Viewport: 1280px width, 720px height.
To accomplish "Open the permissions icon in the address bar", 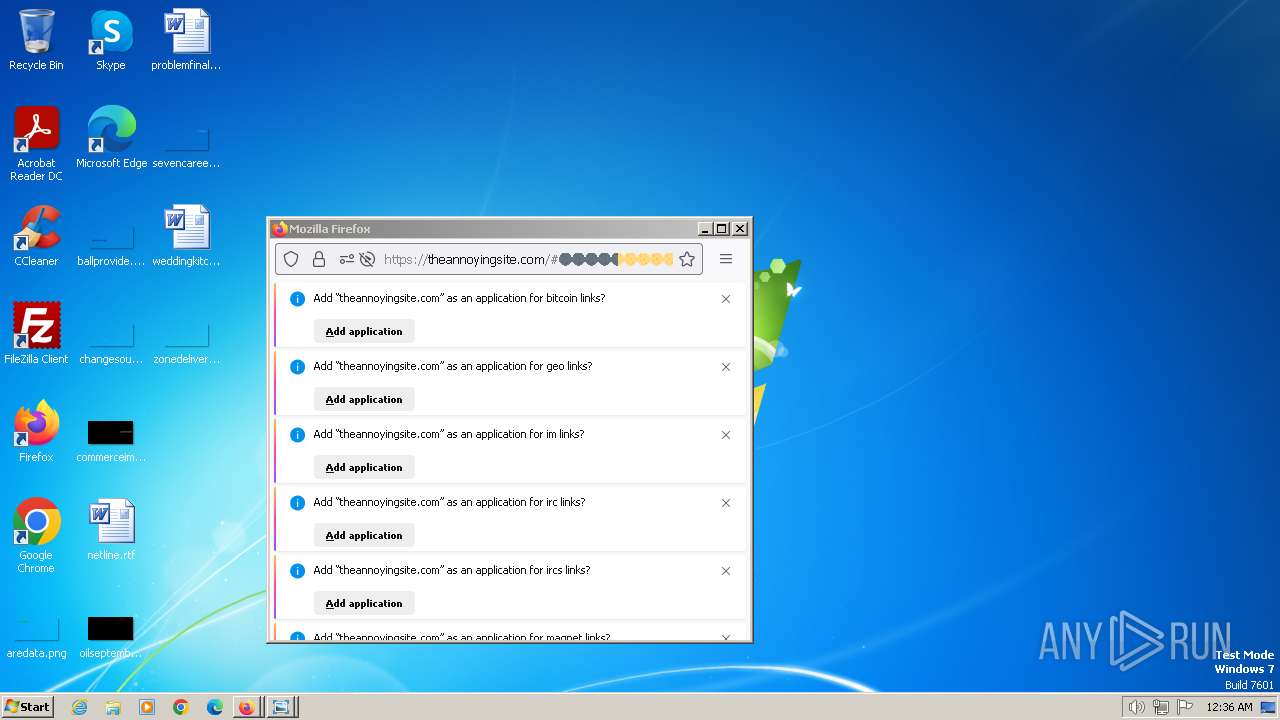I will point(346,259).
